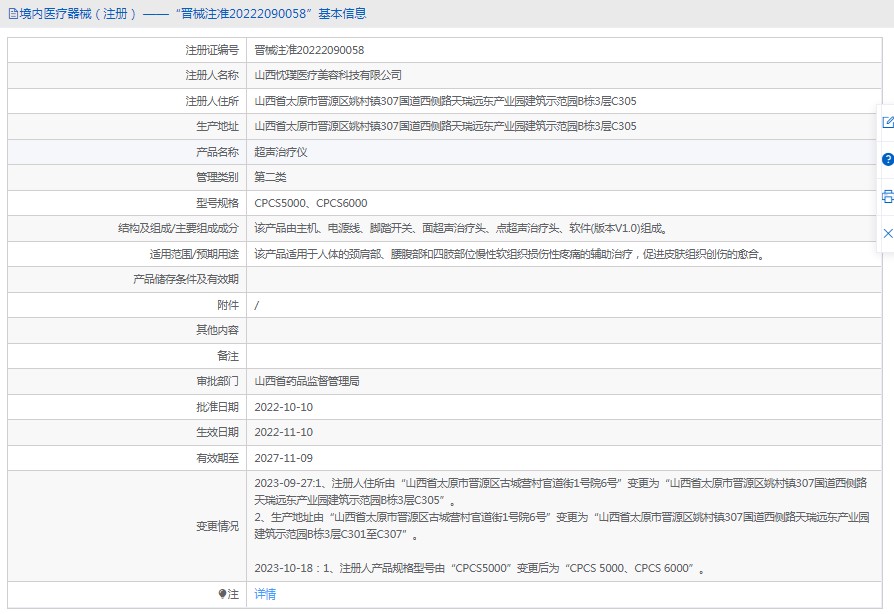Click the product name 超声治疗仪 cell

point(281,152)
